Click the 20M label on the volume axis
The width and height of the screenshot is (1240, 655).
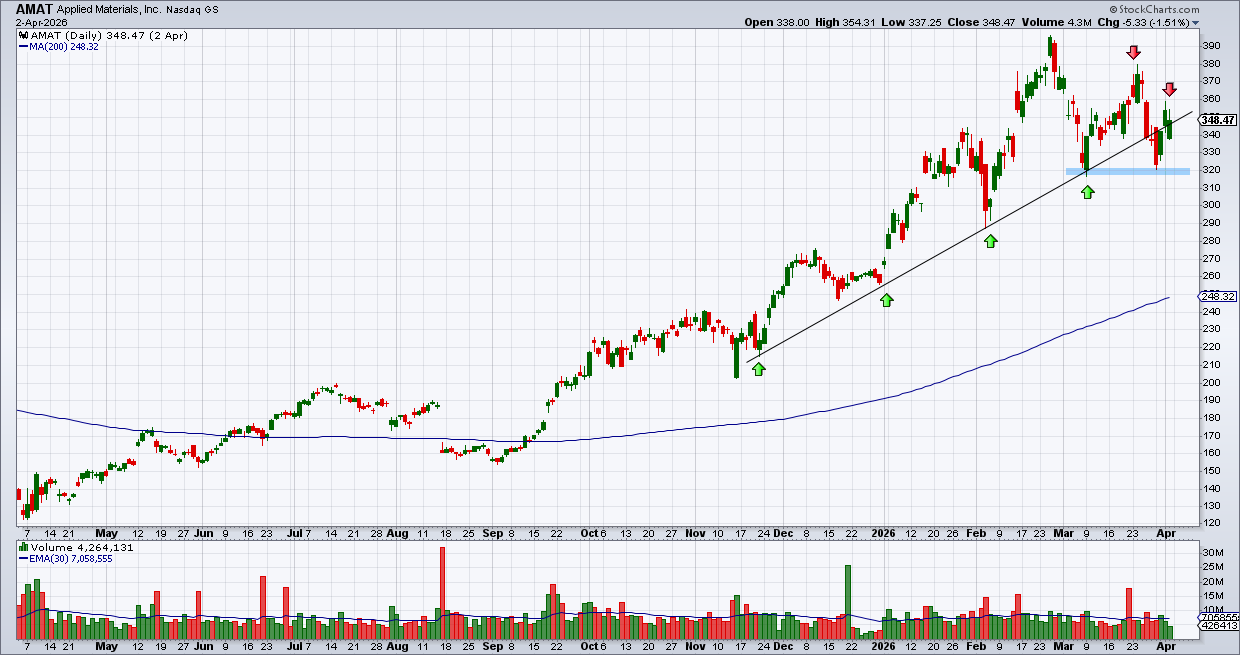point(1212,581)
